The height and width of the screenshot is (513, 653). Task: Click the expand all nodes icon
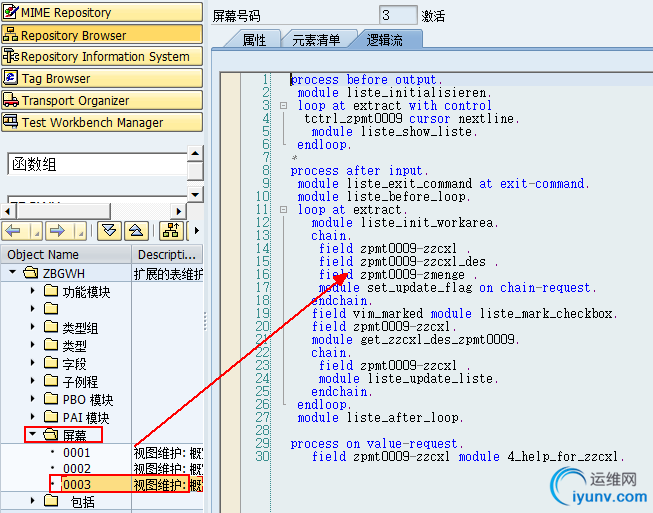(109, 231)
